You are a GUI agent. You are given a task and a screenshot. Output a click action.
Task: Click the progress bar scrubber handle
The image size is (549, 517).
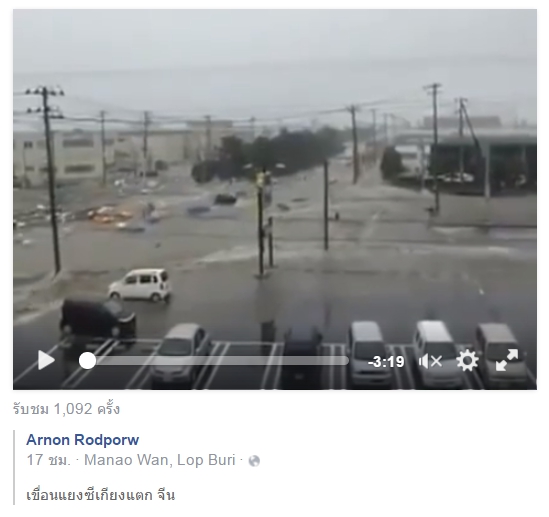pyautogui.click(x=87, y=361)
